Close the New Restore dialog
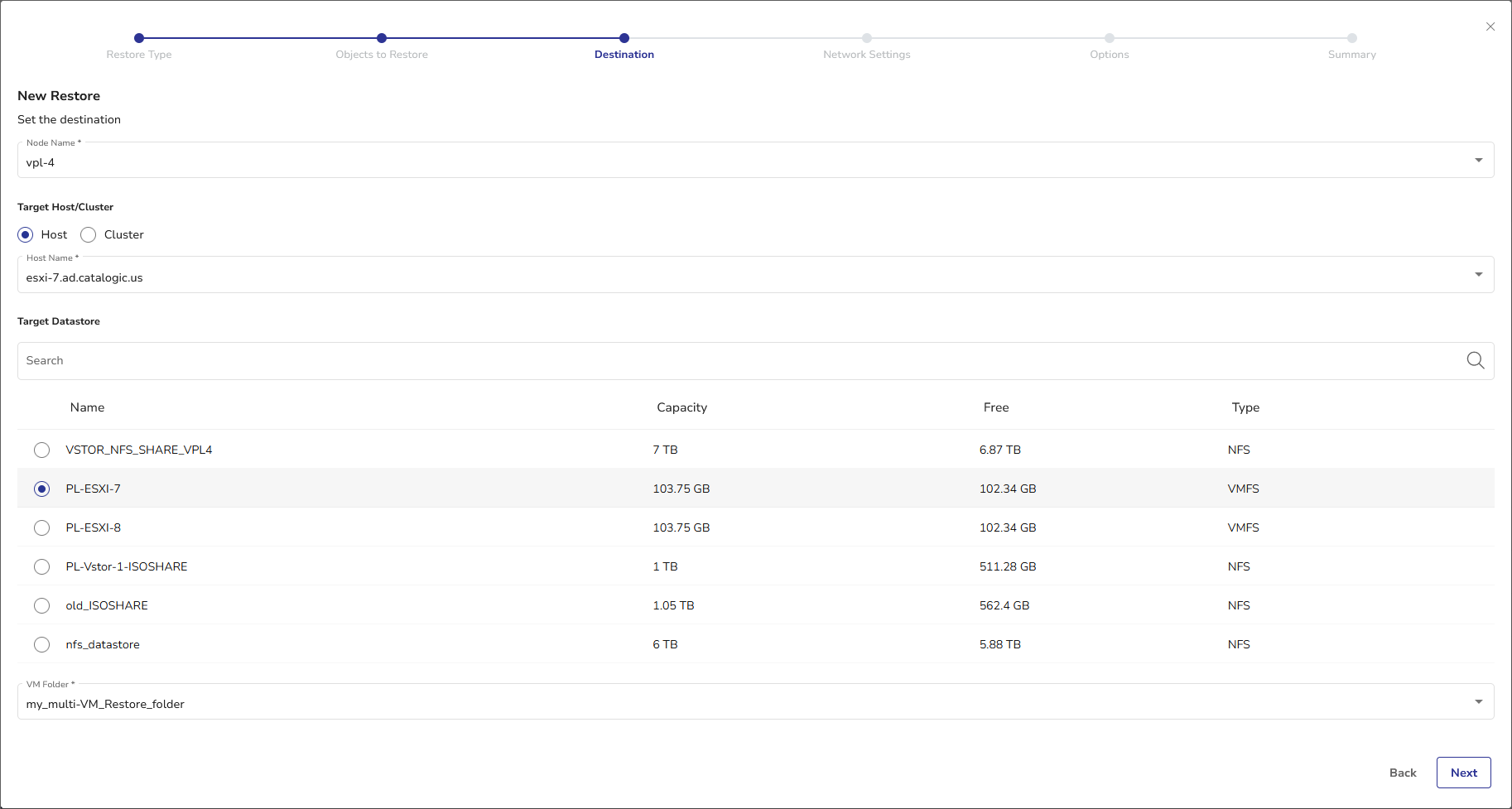This screenshot has height=809, width=1512. click(1490, 26)
